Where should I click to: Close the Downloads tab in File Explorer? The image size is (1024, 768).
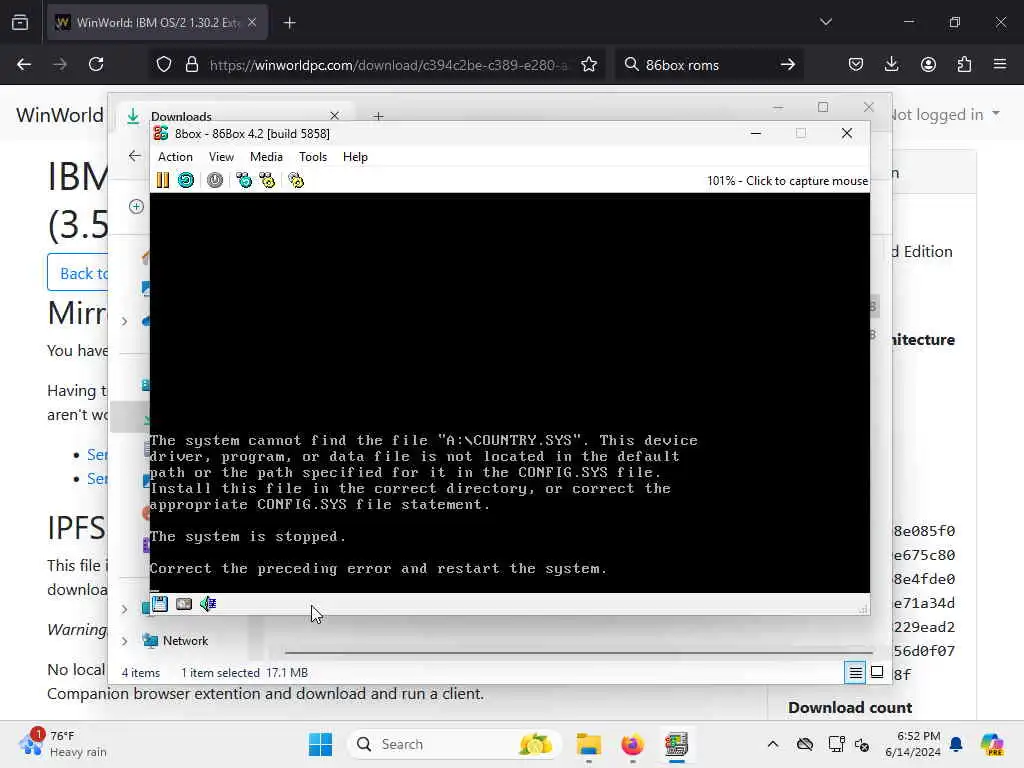click(x=334, y=116)
